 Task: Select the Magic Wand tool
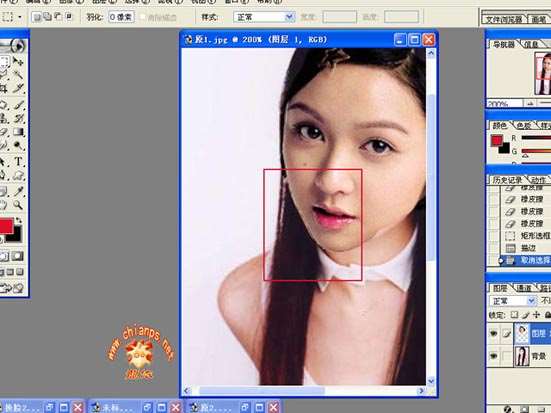pyautogui.click(x=18, y=74)
